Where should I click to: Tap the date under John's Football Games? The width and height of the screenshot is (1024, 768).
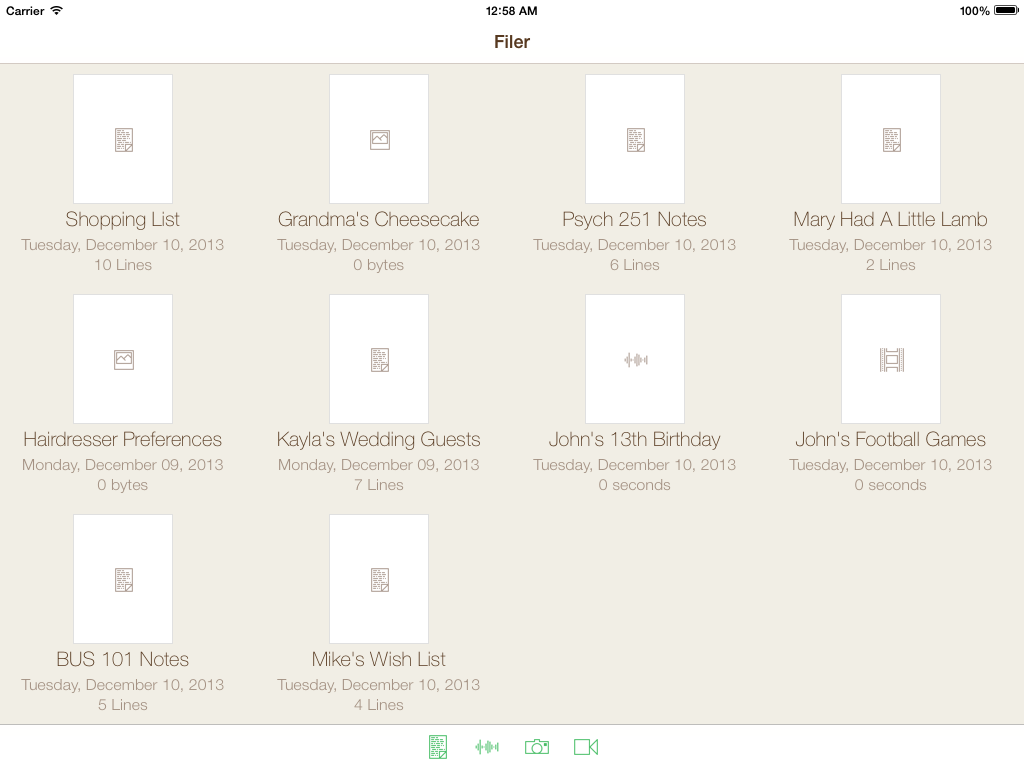click(x=891, y=465)
